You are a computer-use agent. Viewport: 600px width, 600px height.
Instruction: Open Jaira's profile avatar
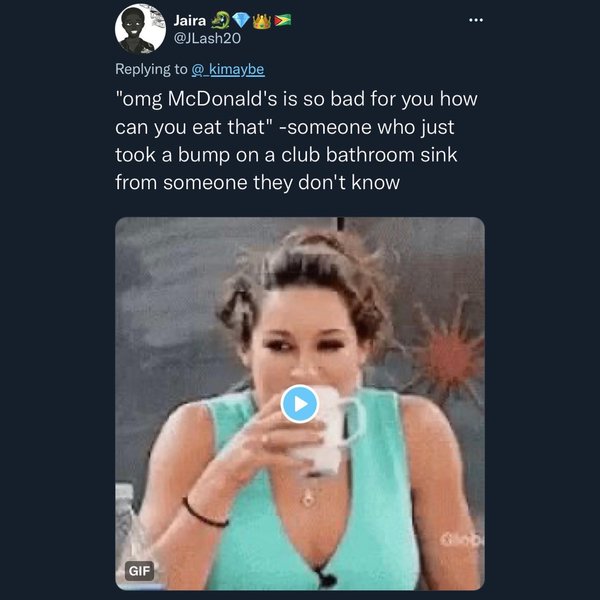pyautogui.click(x=140, y=28)
